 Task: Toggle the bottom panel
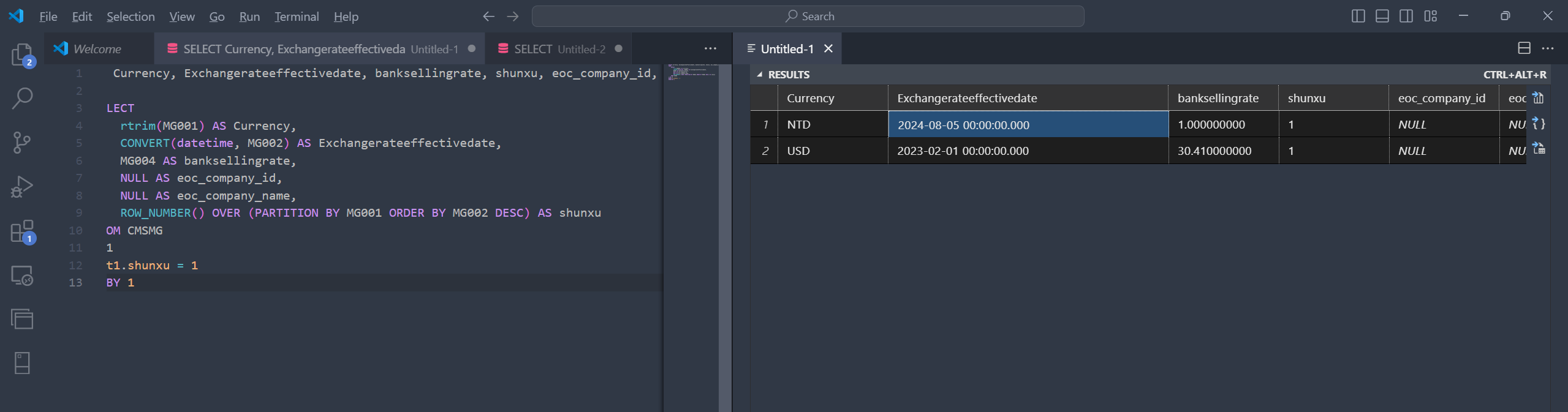click(x=1382, y=16)
